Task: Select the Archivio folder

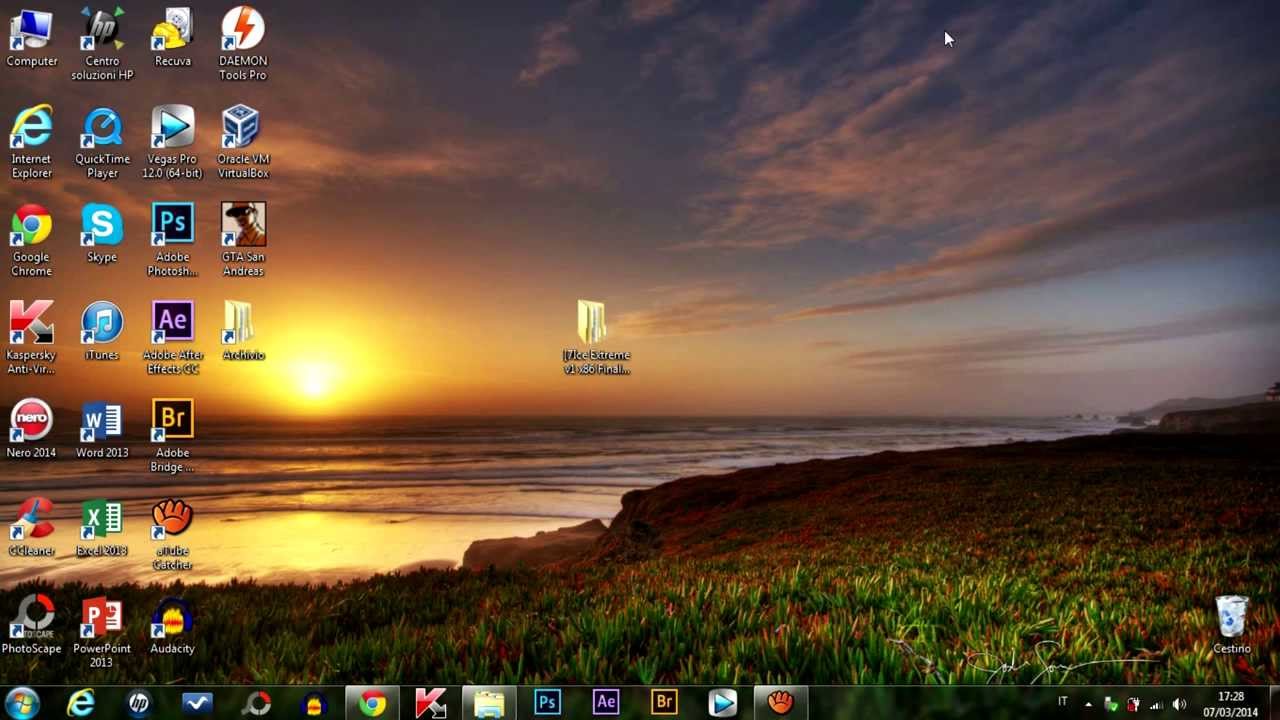Action: click(243, 332)
